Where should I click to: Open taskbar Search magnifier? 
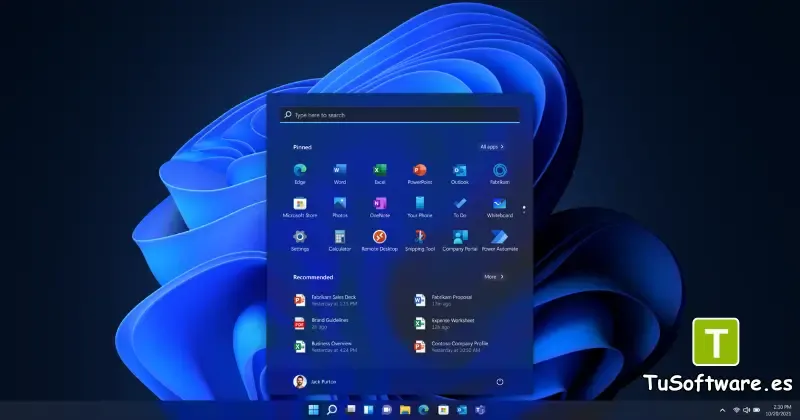click(332, 410)
